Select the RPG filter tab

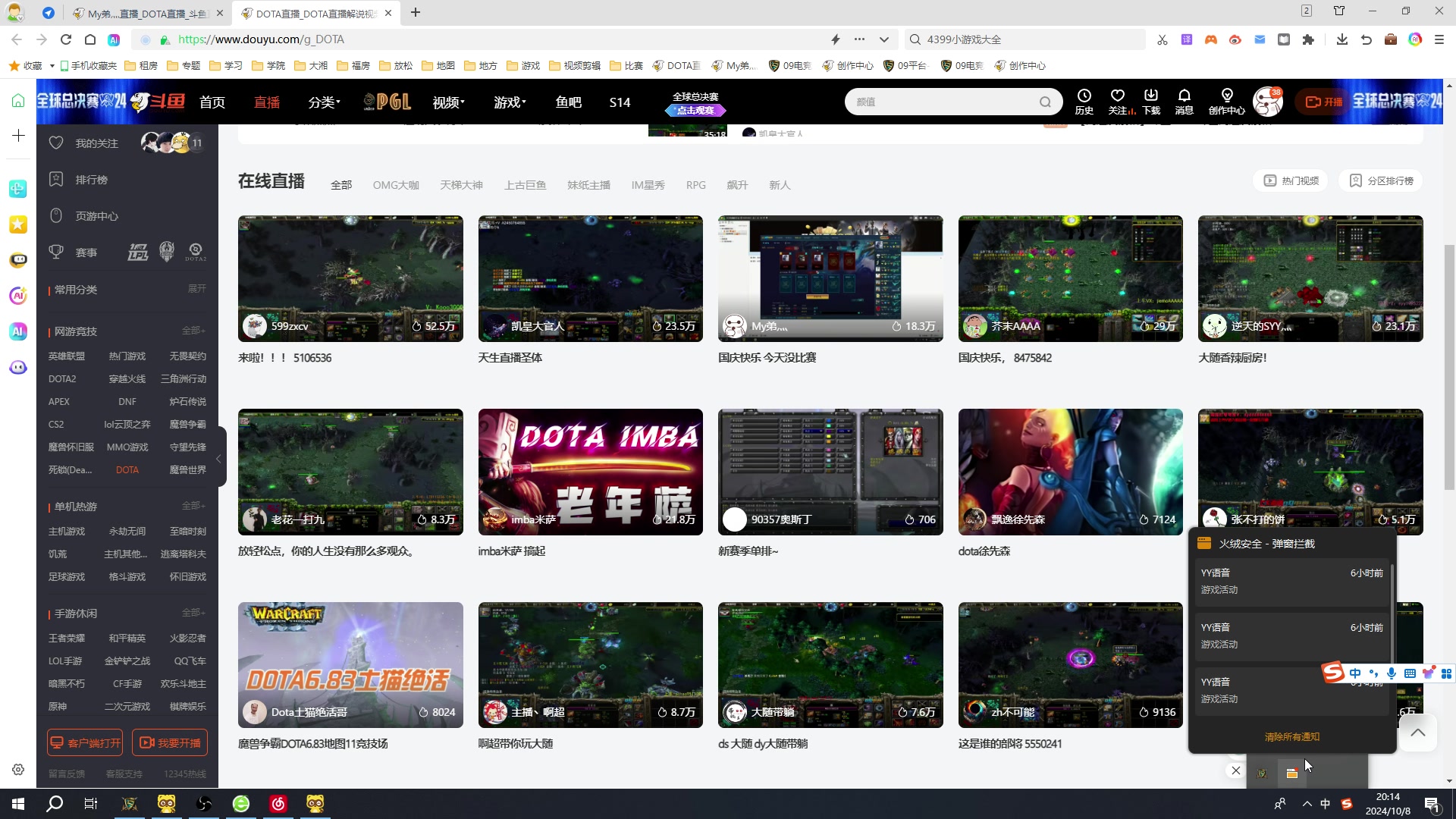click(x=695, y=185)
